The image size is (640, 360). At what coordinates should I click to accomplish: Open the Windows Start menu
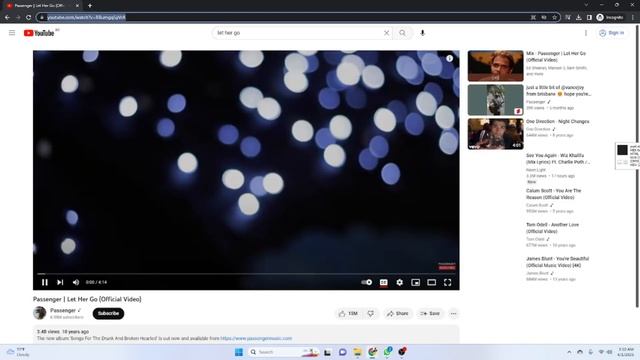[x=239, y=352]
